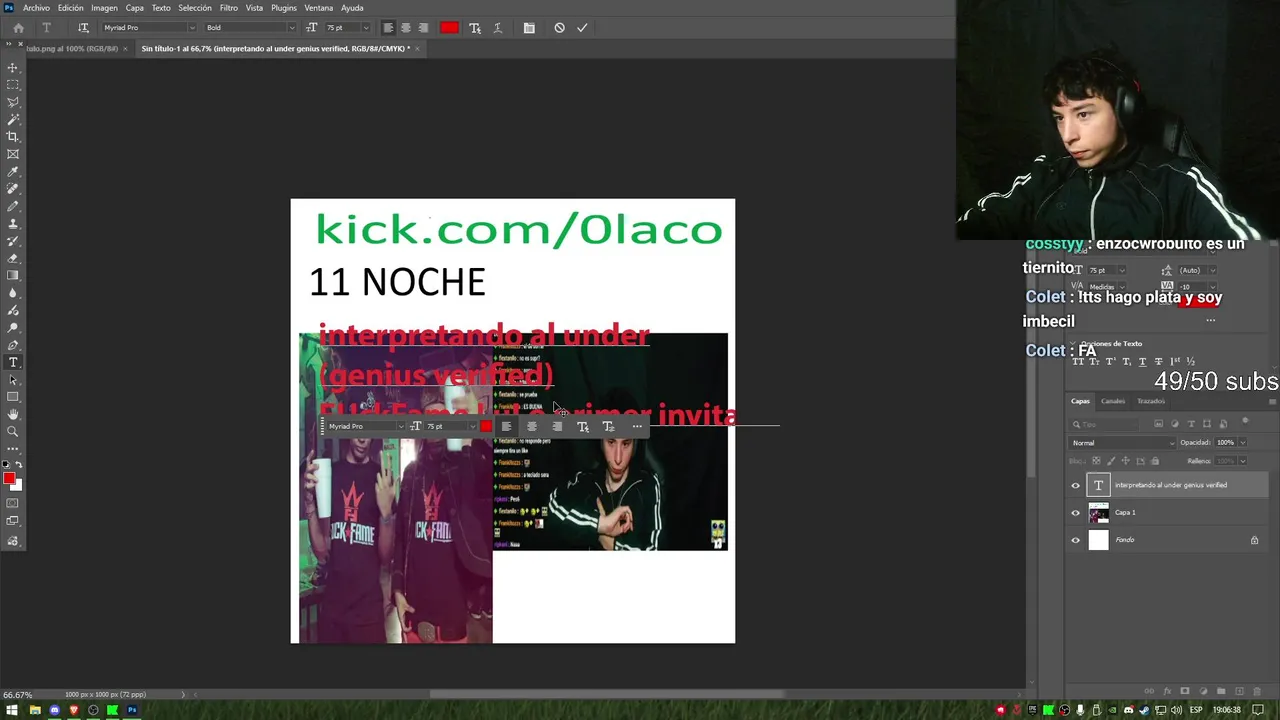Switch to the Trazados tab

click(1150, 401)
